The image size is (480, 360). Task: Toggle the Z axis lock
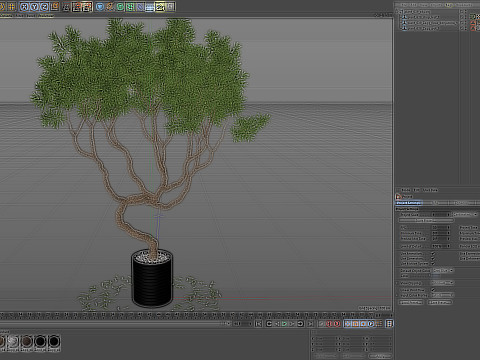tap(44, 6)
